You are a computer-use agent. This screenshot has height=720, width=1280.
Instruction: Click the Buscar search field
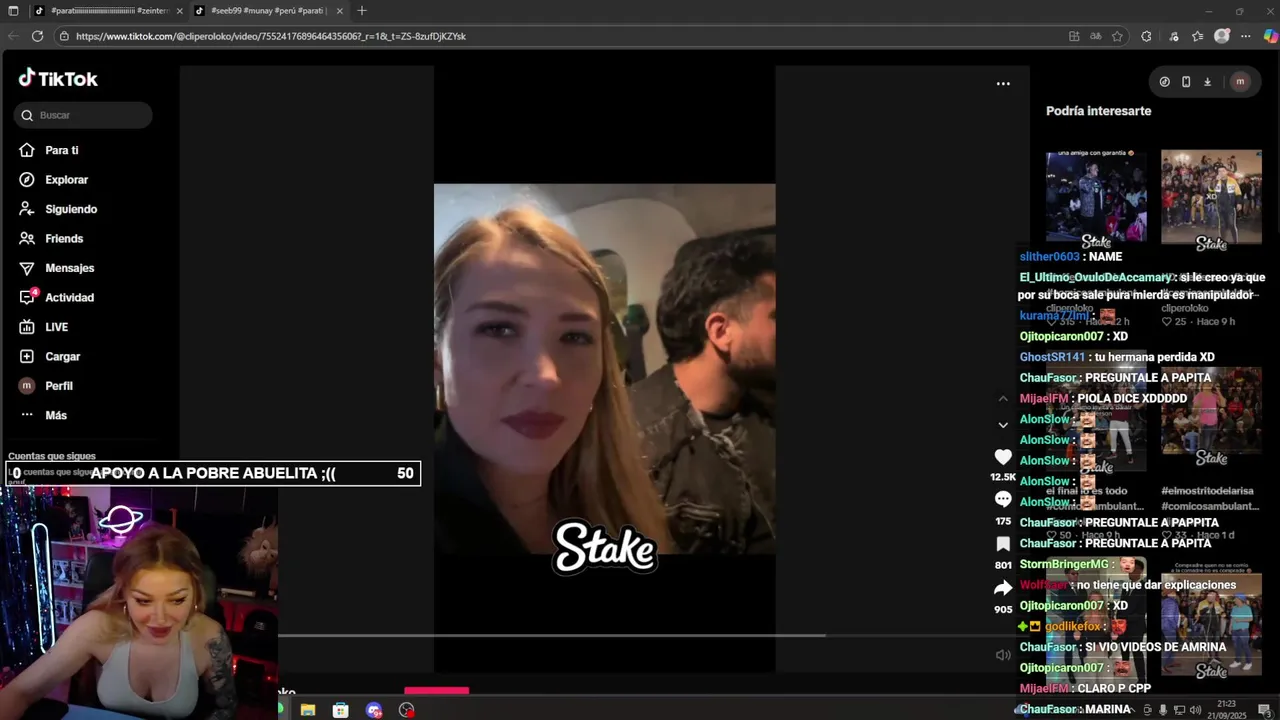(x=83, y=115)
